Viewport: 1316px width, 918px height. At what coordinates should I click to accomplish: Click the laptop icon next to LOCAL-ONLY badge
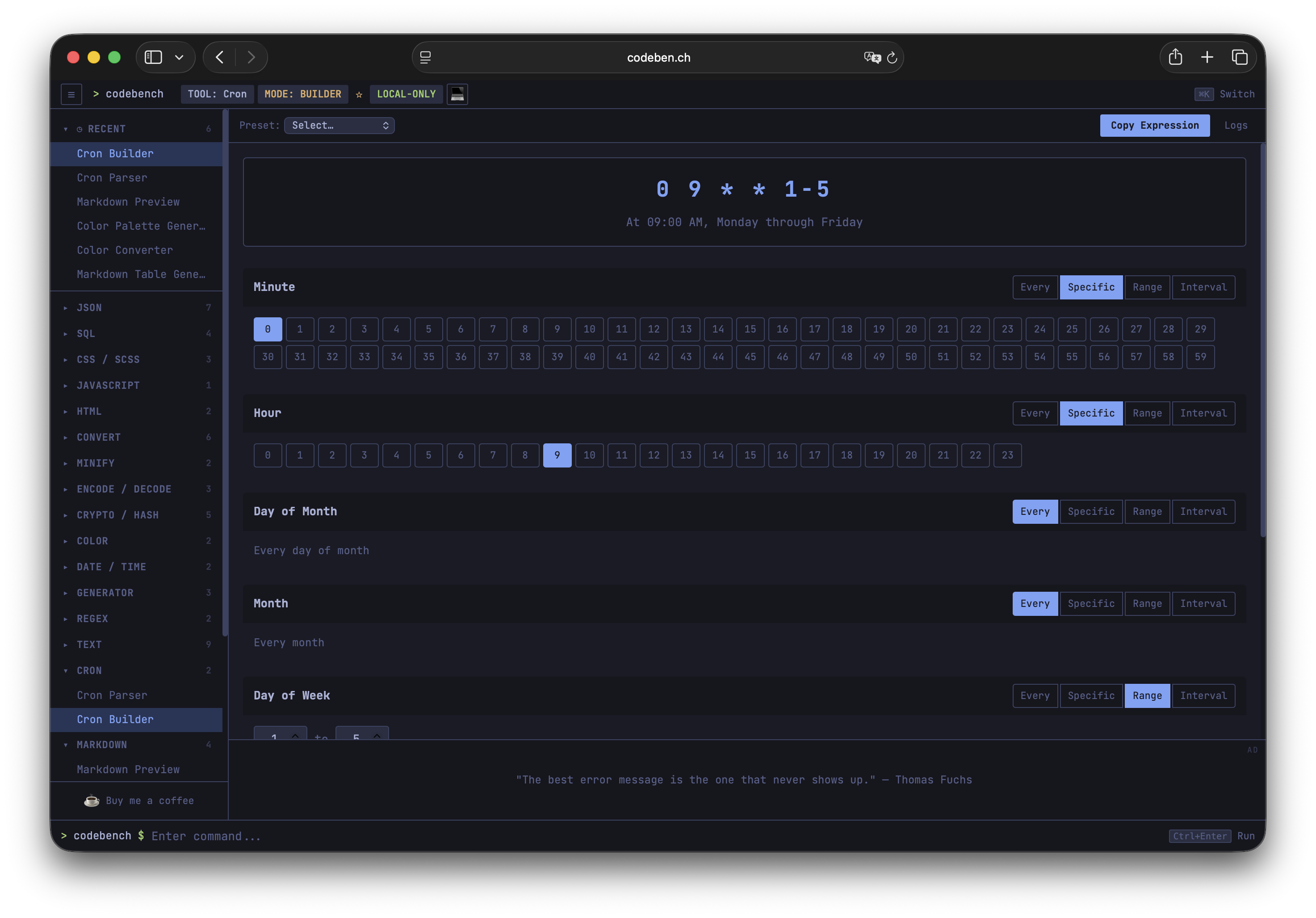(x=457, y=94)
